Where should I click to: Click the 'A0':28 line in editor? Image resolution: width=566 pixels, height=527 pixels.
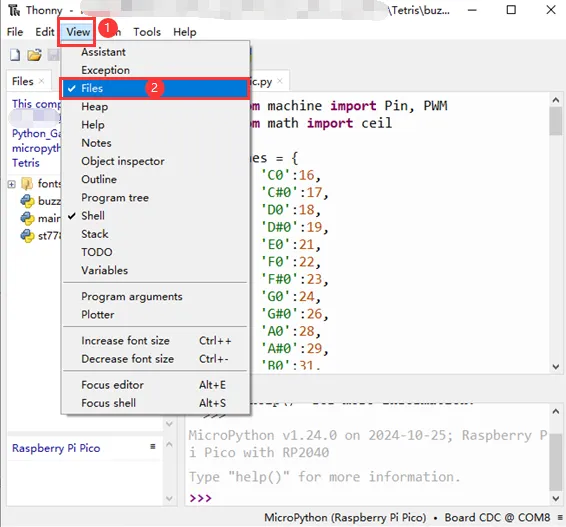pyautogui.click(x=291, y=331)
